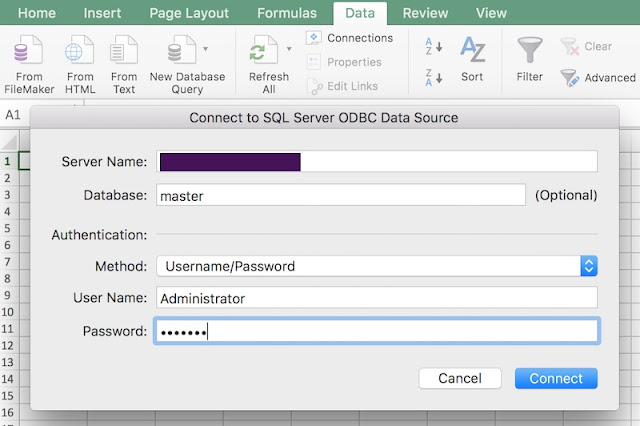This screenshot has width=640, height=426.
Task: Select row header 10
Action: [7, 312]
